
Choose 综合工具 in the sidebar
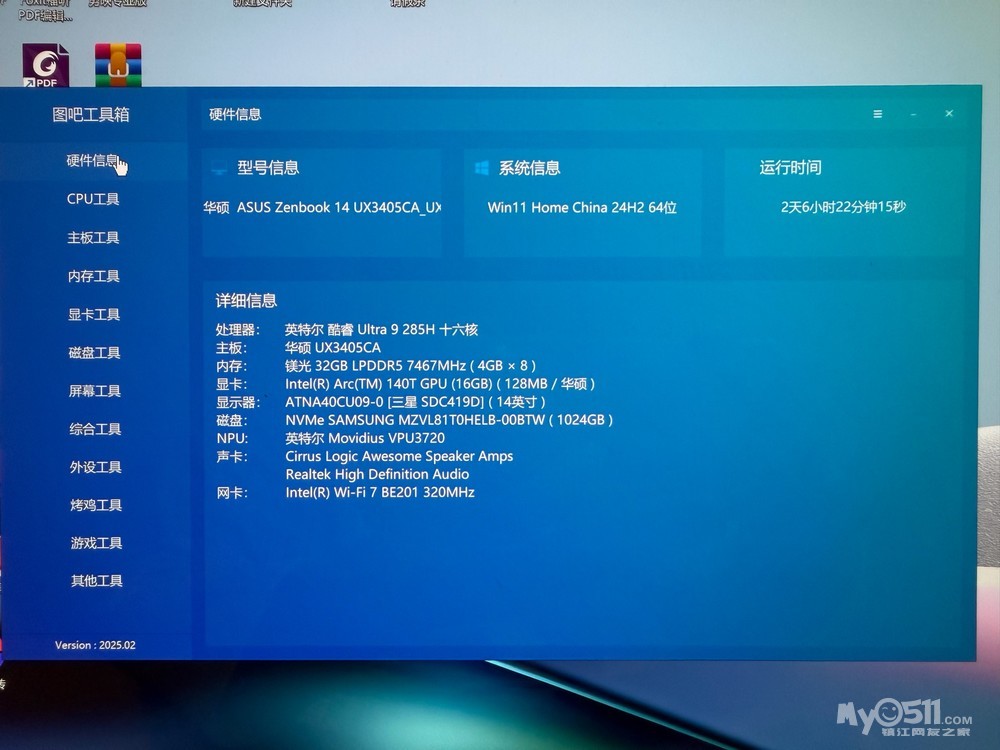click(x=95, y=429)
